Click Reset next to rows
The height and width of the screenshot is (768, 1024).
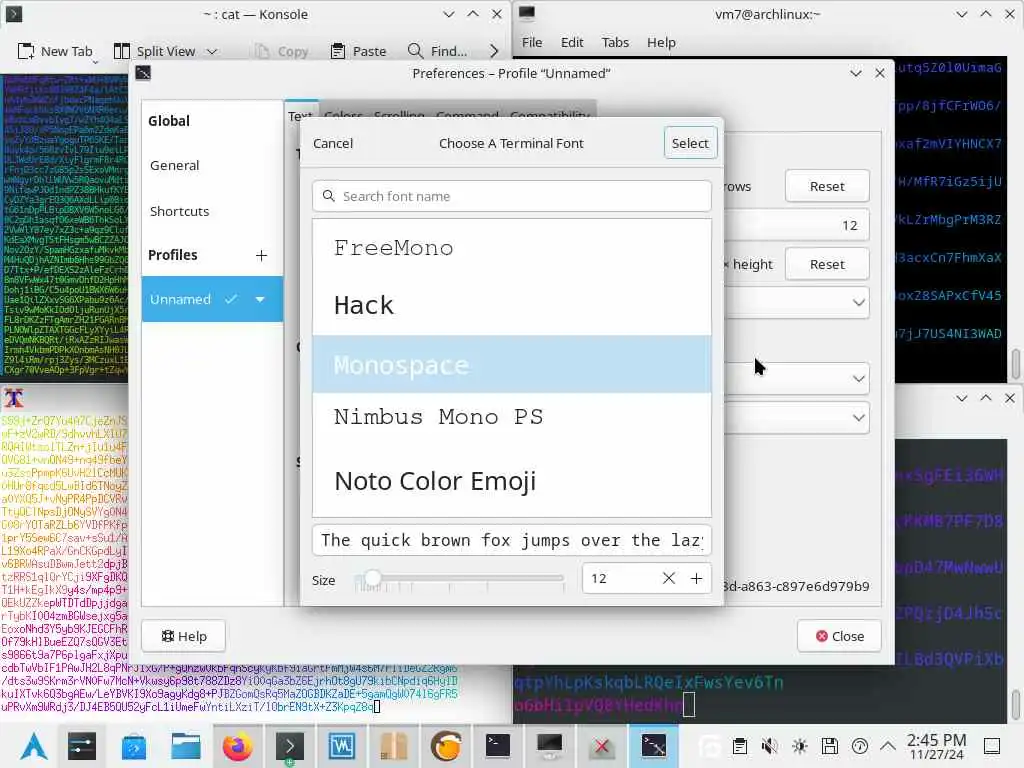(x=827, y=186)
